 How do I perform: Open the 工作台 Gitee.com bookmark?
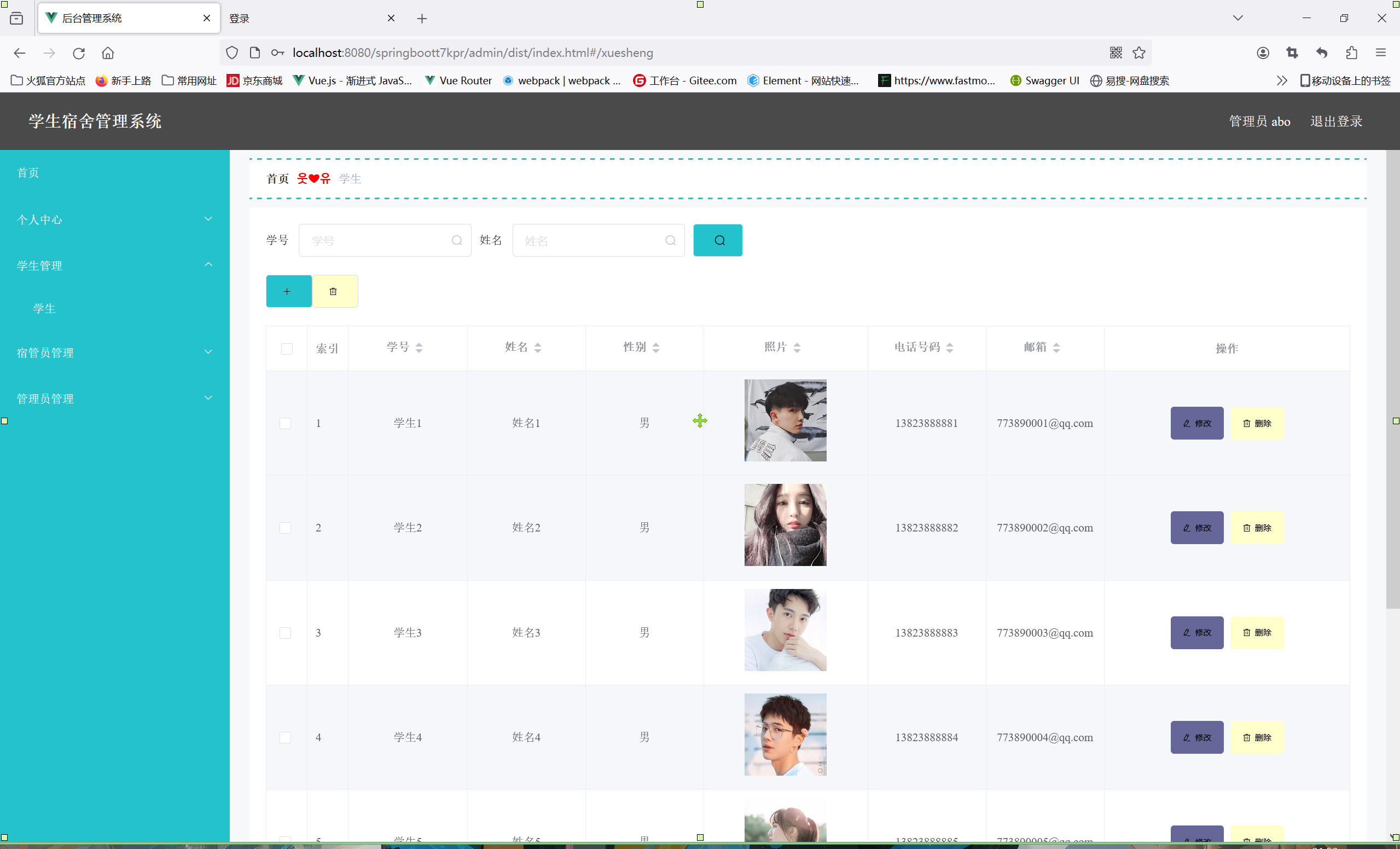(684, 81)
